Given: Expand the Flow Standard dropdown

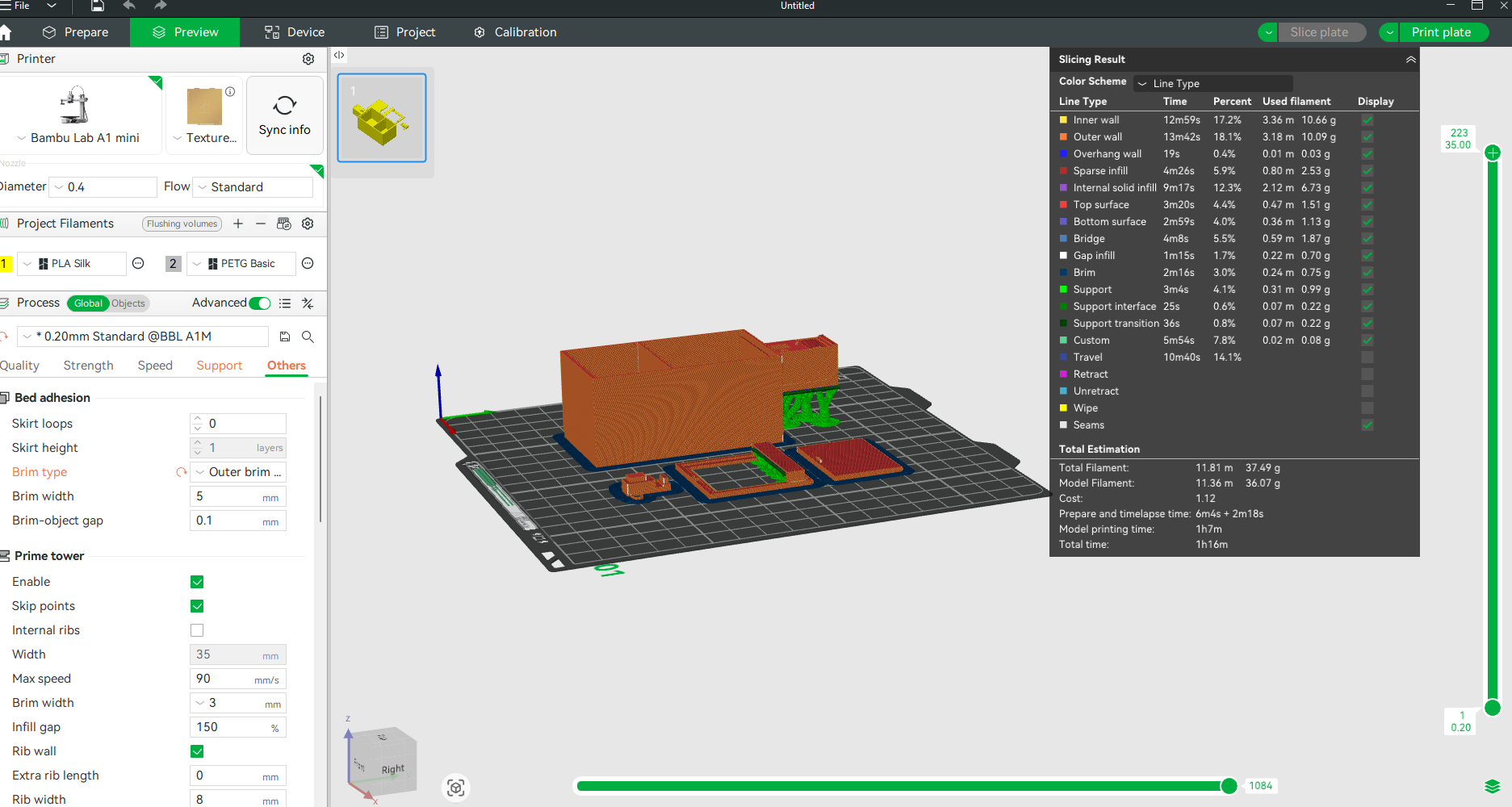Looking at the screenshot, I should (x=253, y=187).
